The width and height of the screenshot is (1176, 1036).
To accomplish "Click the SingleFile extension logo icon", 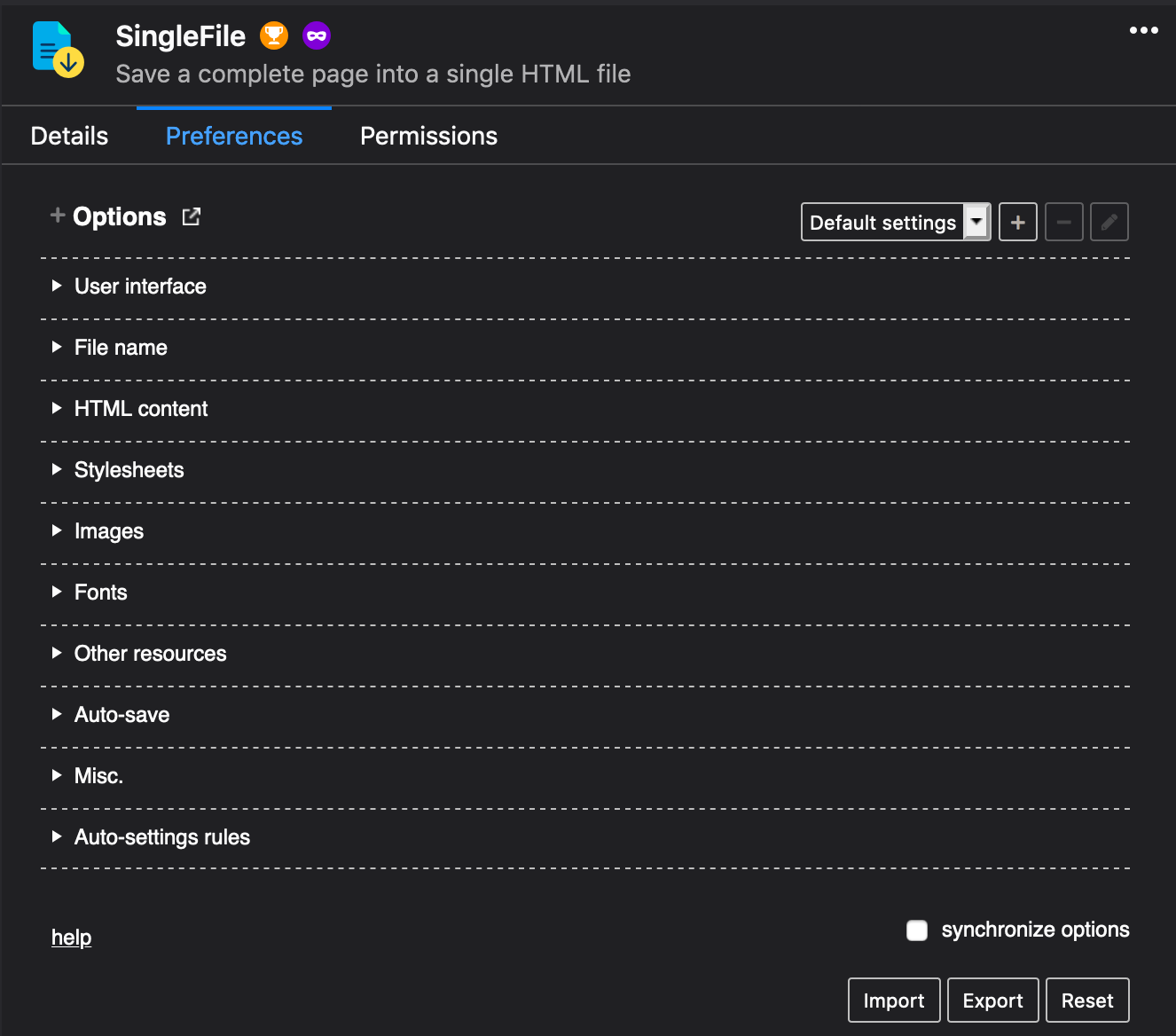I will (x=58, y=50).
